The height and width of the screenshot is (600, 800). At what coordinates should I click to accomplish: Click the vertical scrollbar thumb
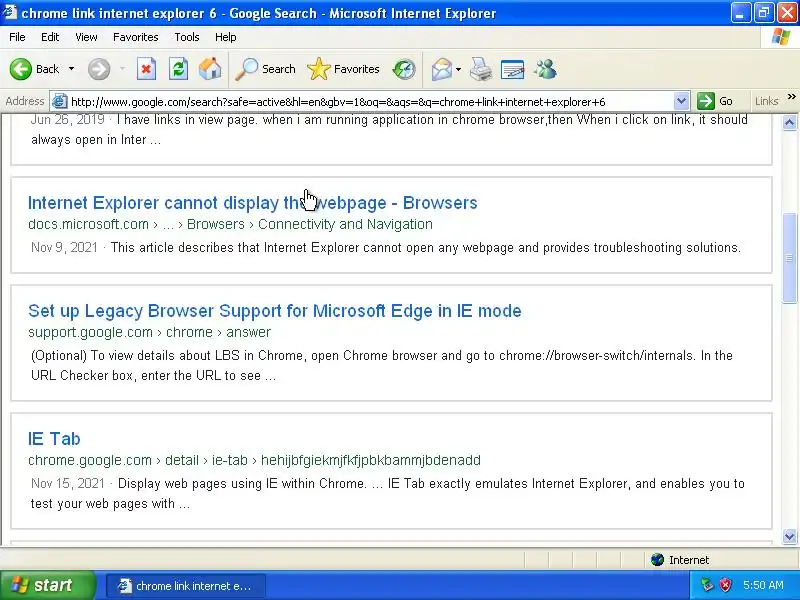[x=789, y=258]
